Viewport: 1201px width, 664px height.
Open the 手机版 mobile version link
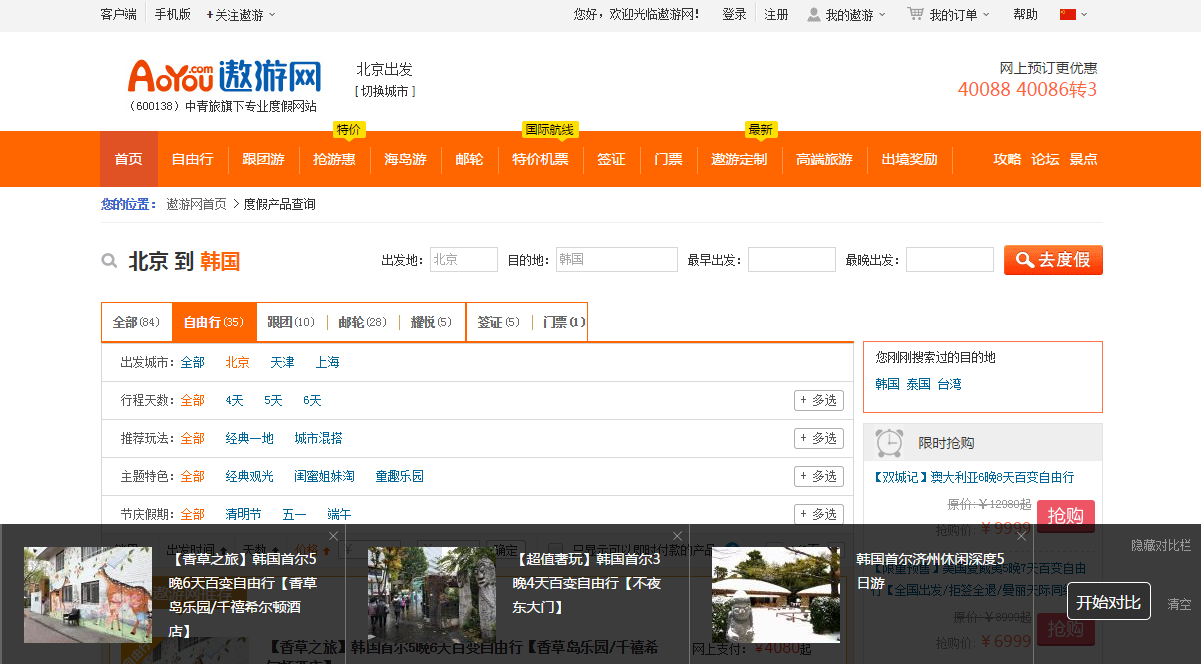tap(172, 15)
